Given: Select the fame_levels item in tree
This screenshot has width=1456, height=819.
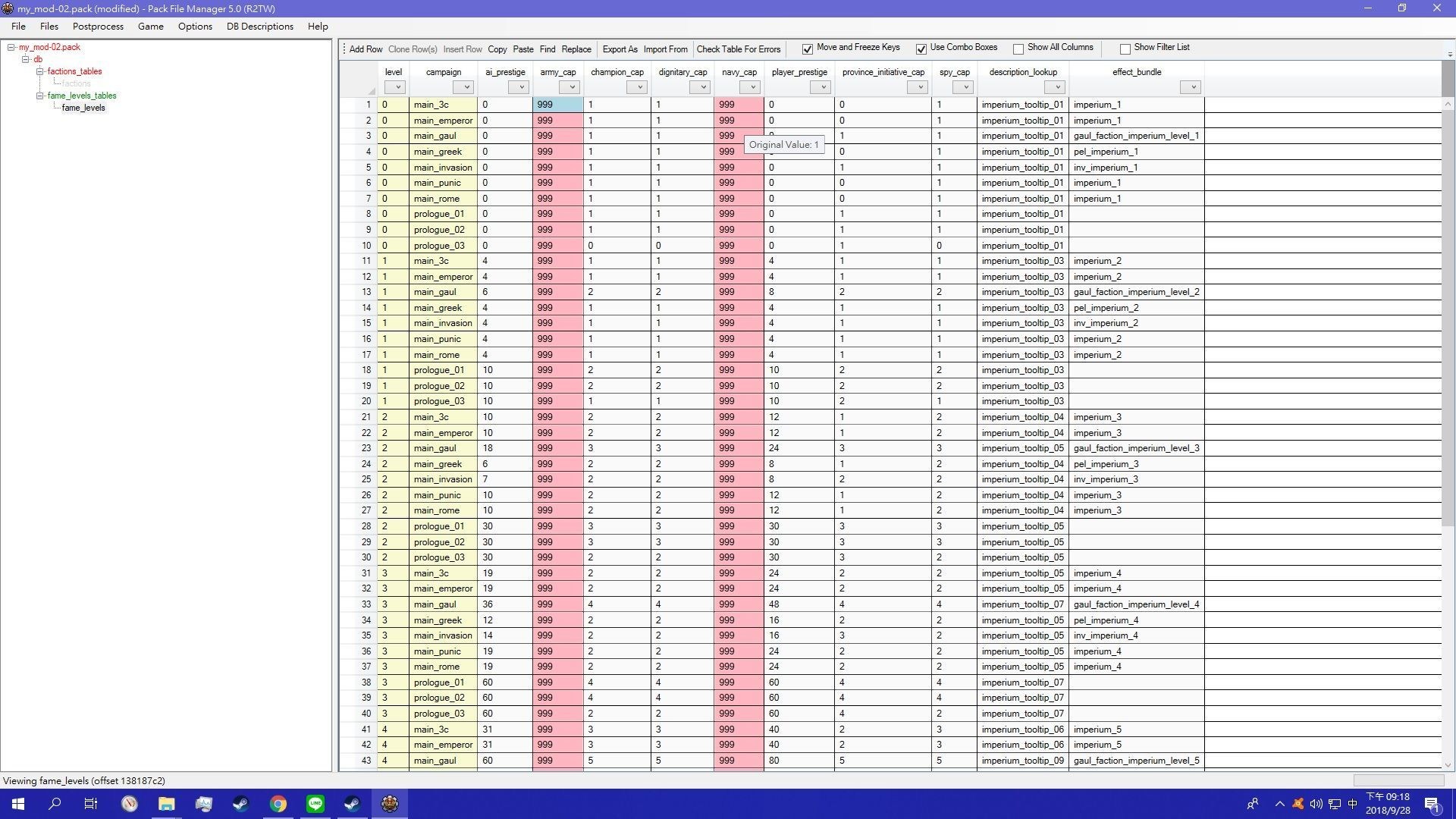Looking at the screenshot, I should coord(83,108).
